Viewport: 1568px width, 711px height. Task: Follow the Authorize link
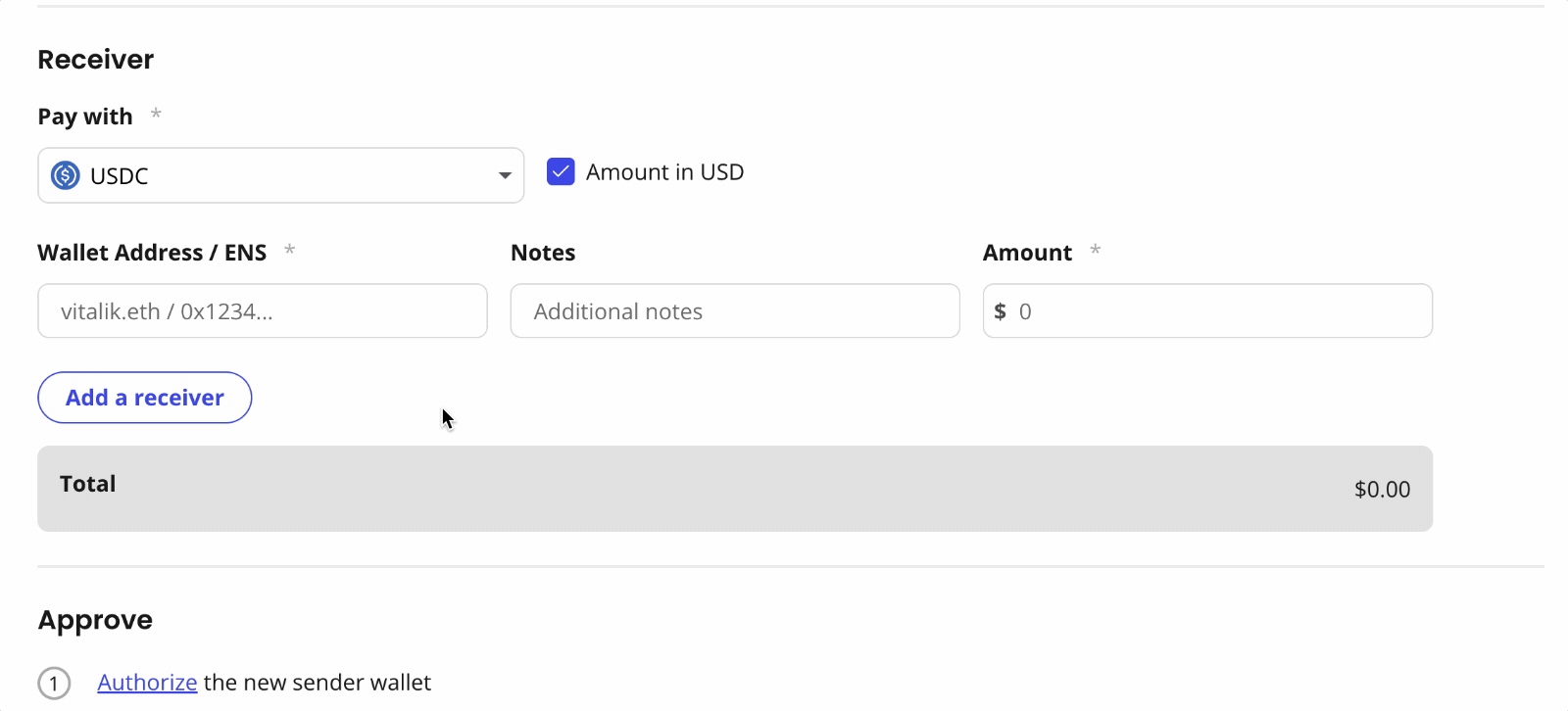(147, 683)
